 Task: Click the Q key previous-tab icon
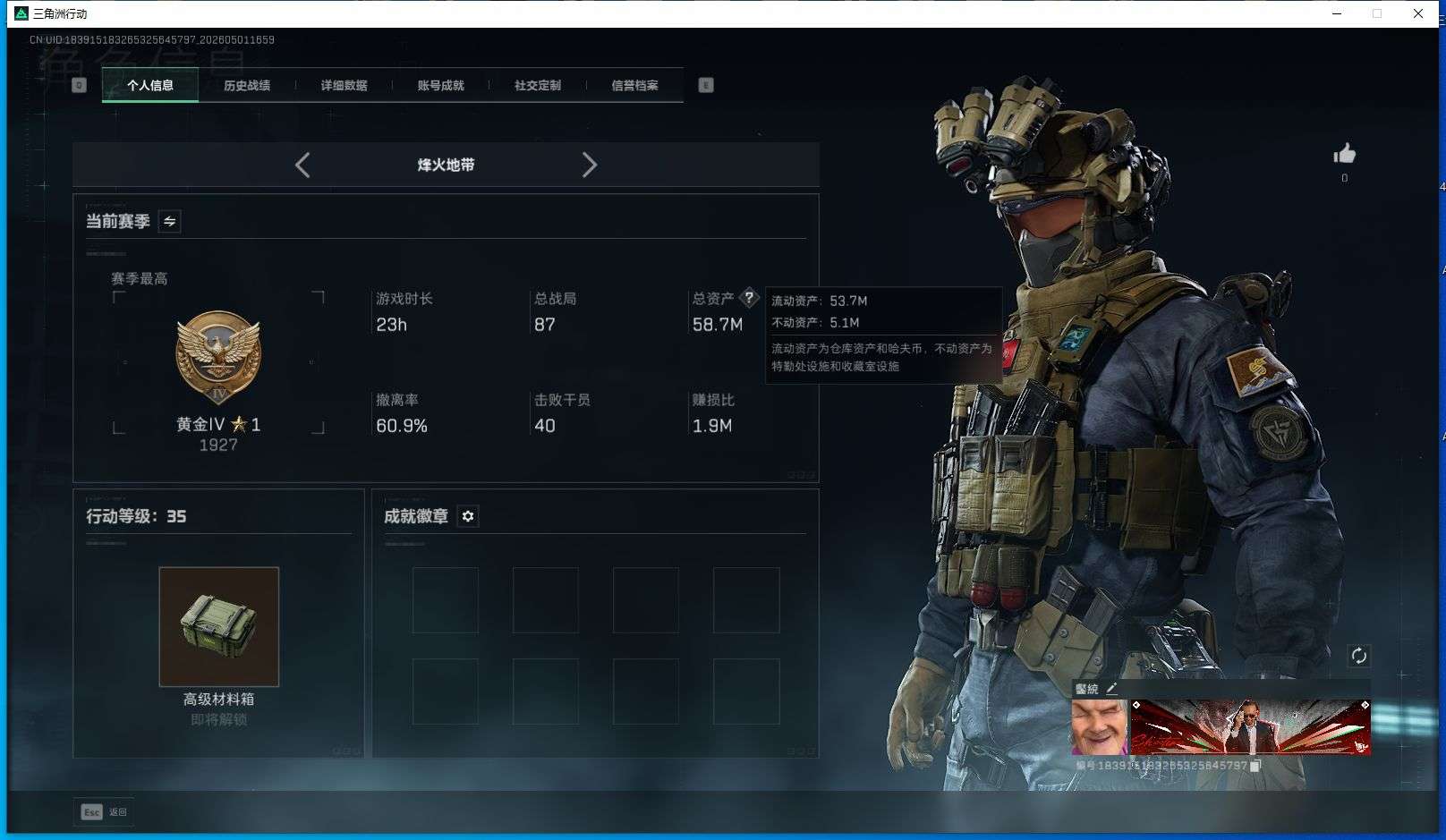[79, 85]
